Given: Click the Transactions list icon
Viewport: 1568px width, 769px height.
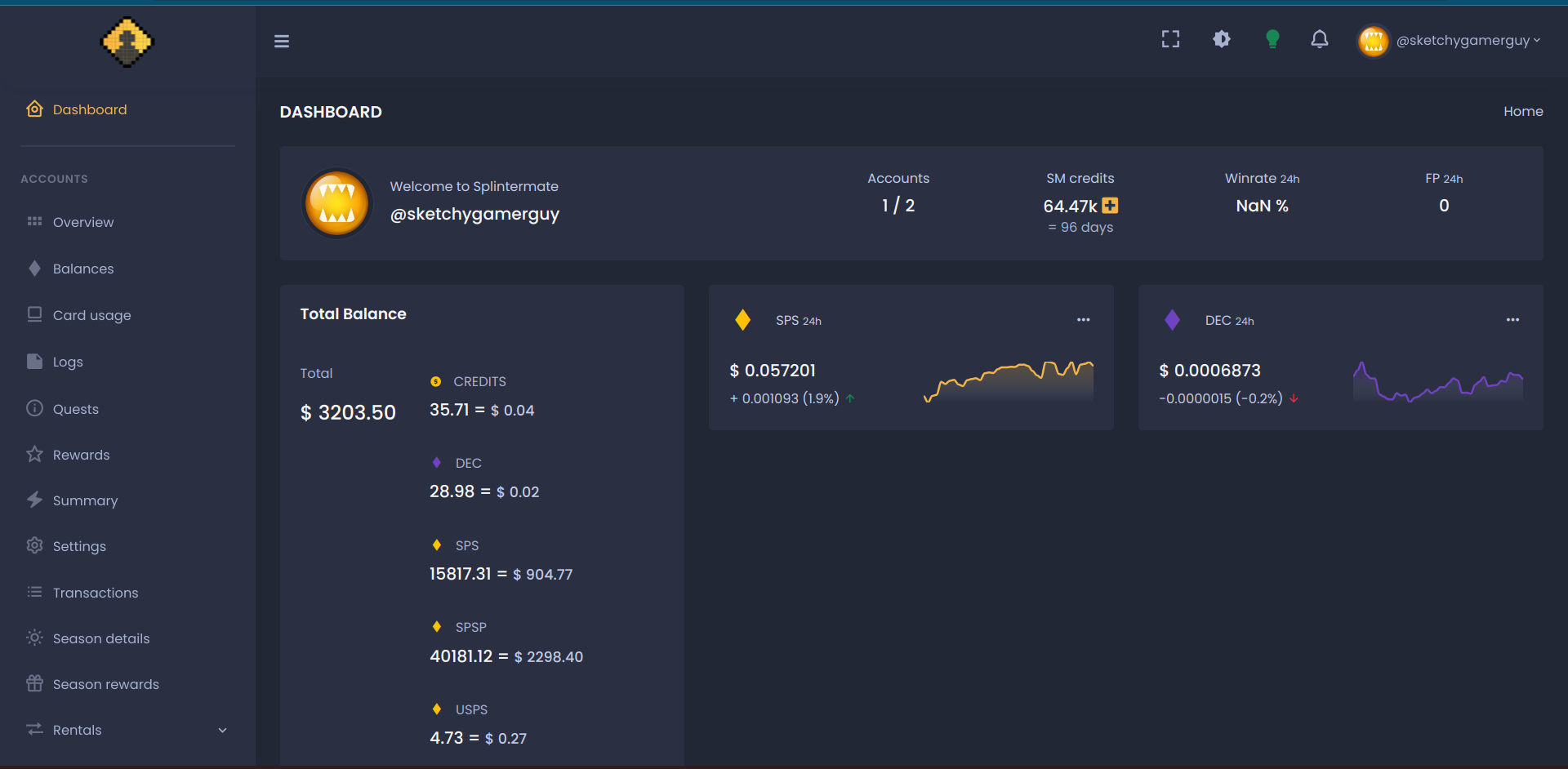Looking at the screenshot, I should 34,592.
